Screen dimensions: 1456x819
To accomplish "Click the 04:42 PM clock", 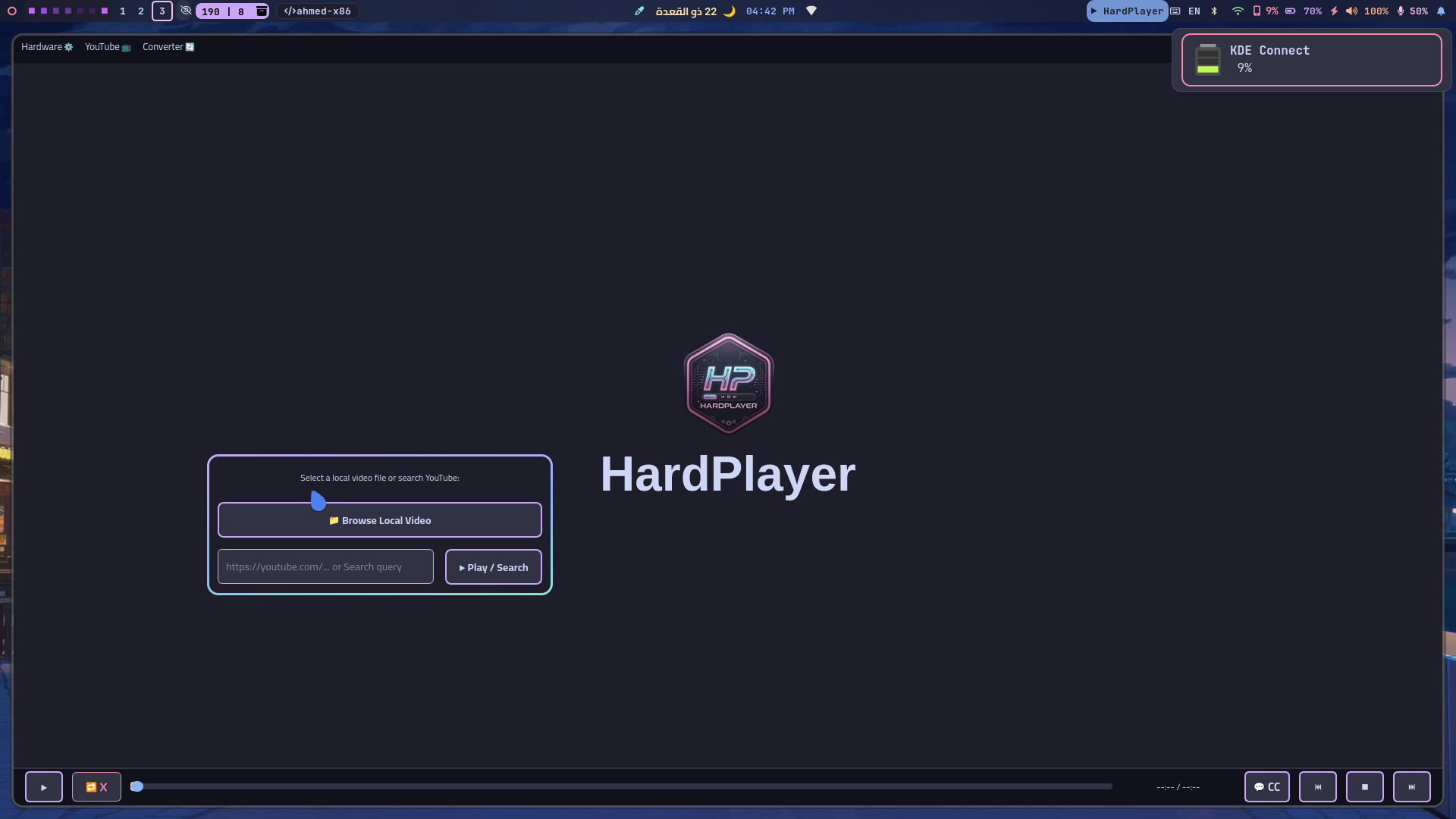I will pyautogui.click(x=770, y=11).
